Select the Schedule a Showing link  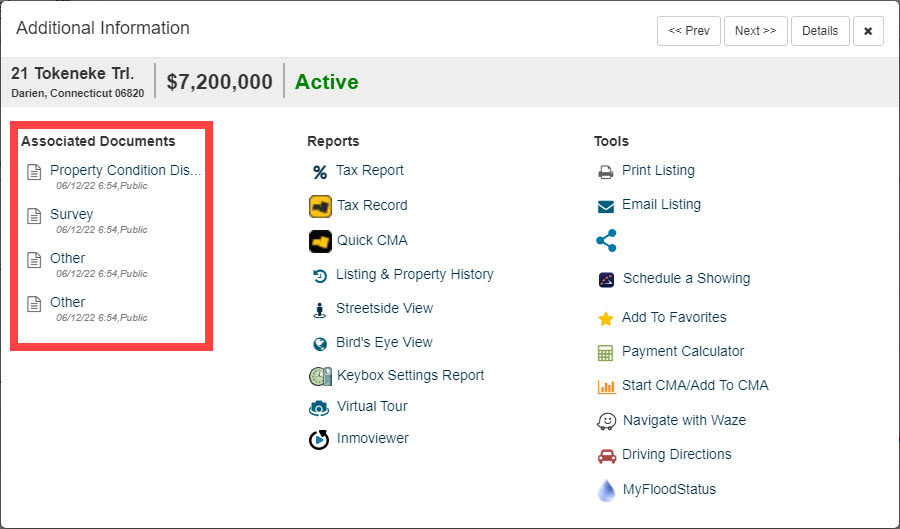click(x=686, y=278)
